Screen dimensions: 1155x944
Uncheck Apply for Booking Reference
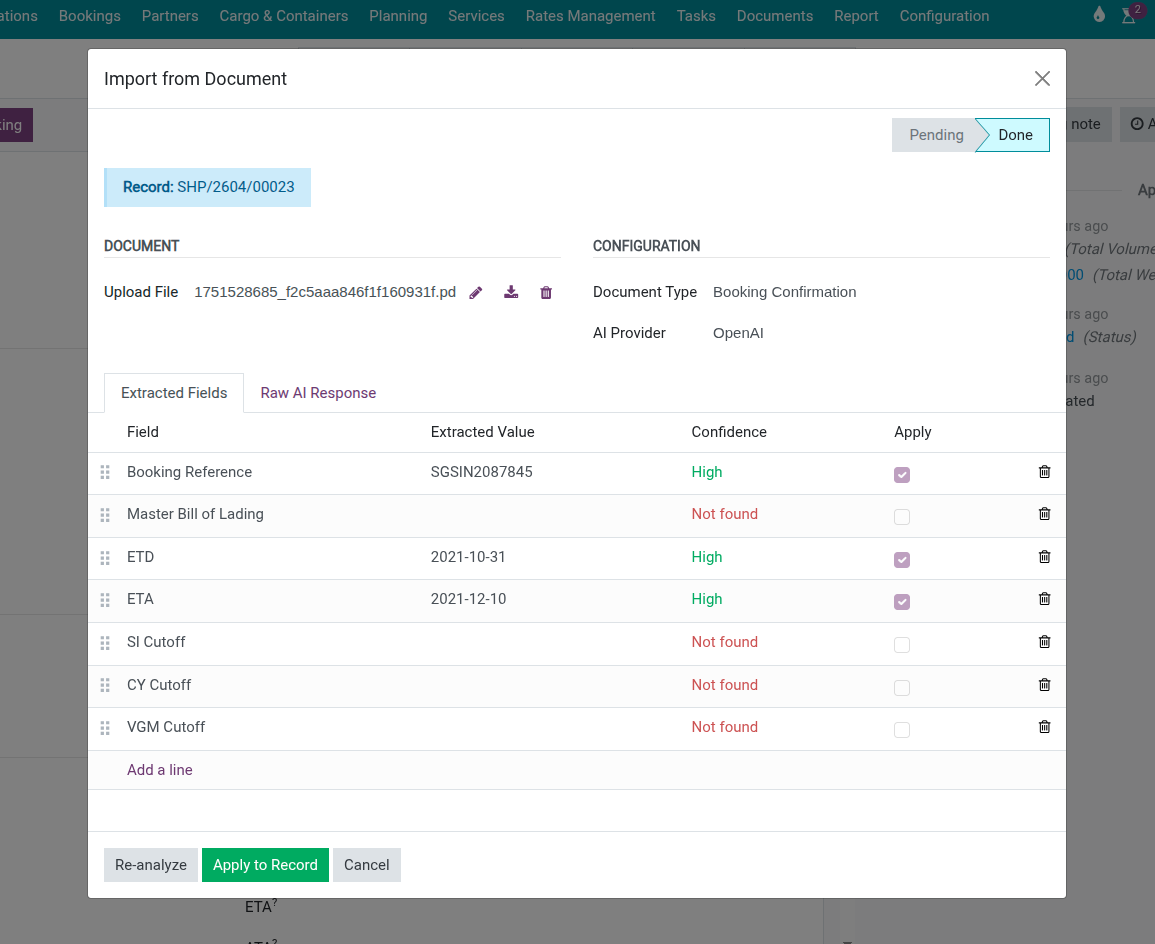tap(902, 475)
